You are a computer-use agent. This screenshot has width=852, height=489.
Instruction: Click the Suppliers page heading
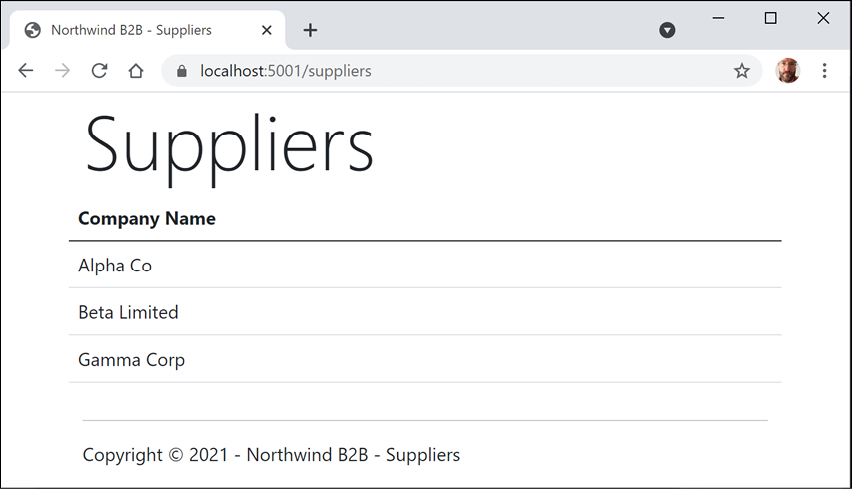(x=229, y=146)
